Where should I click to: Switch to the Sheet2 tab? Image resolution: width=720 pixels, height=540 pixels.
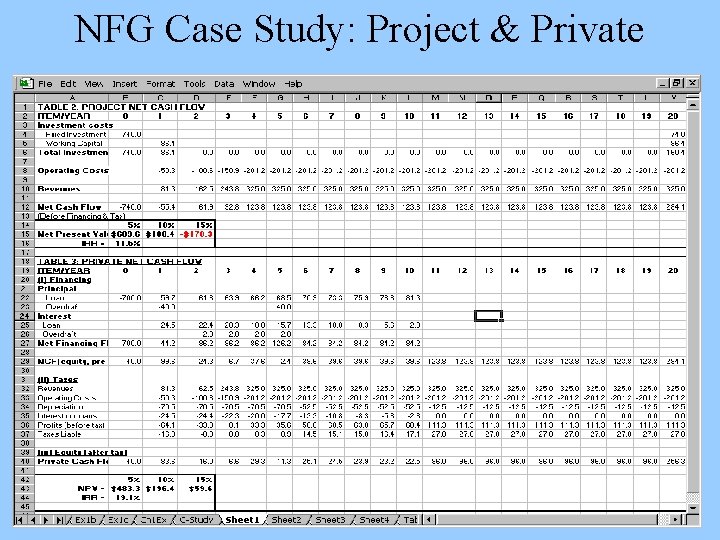pyautogui.click(x=286, y=520)
